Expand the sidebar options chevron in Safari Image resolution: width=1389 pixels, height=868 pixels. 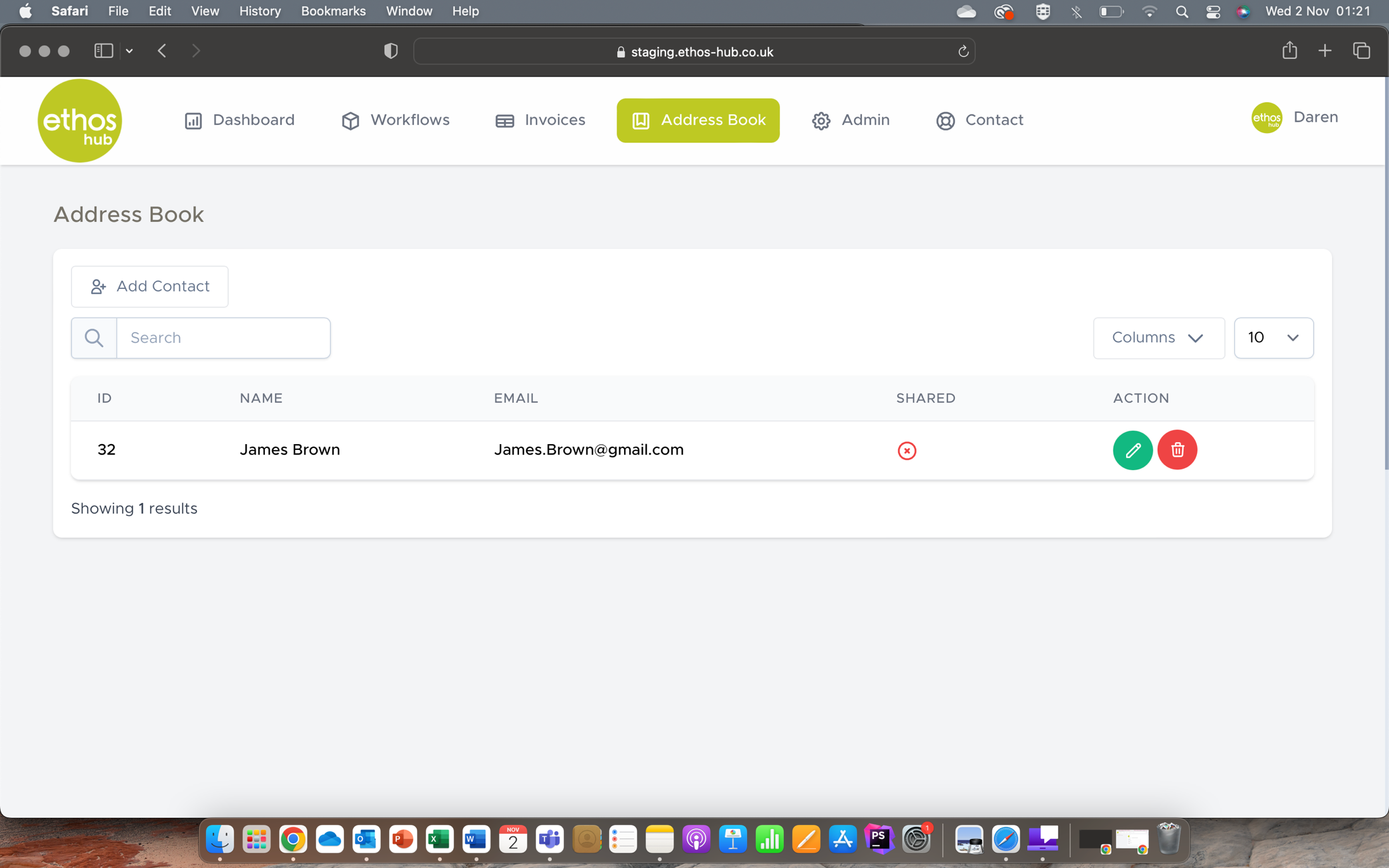[129, 51]
